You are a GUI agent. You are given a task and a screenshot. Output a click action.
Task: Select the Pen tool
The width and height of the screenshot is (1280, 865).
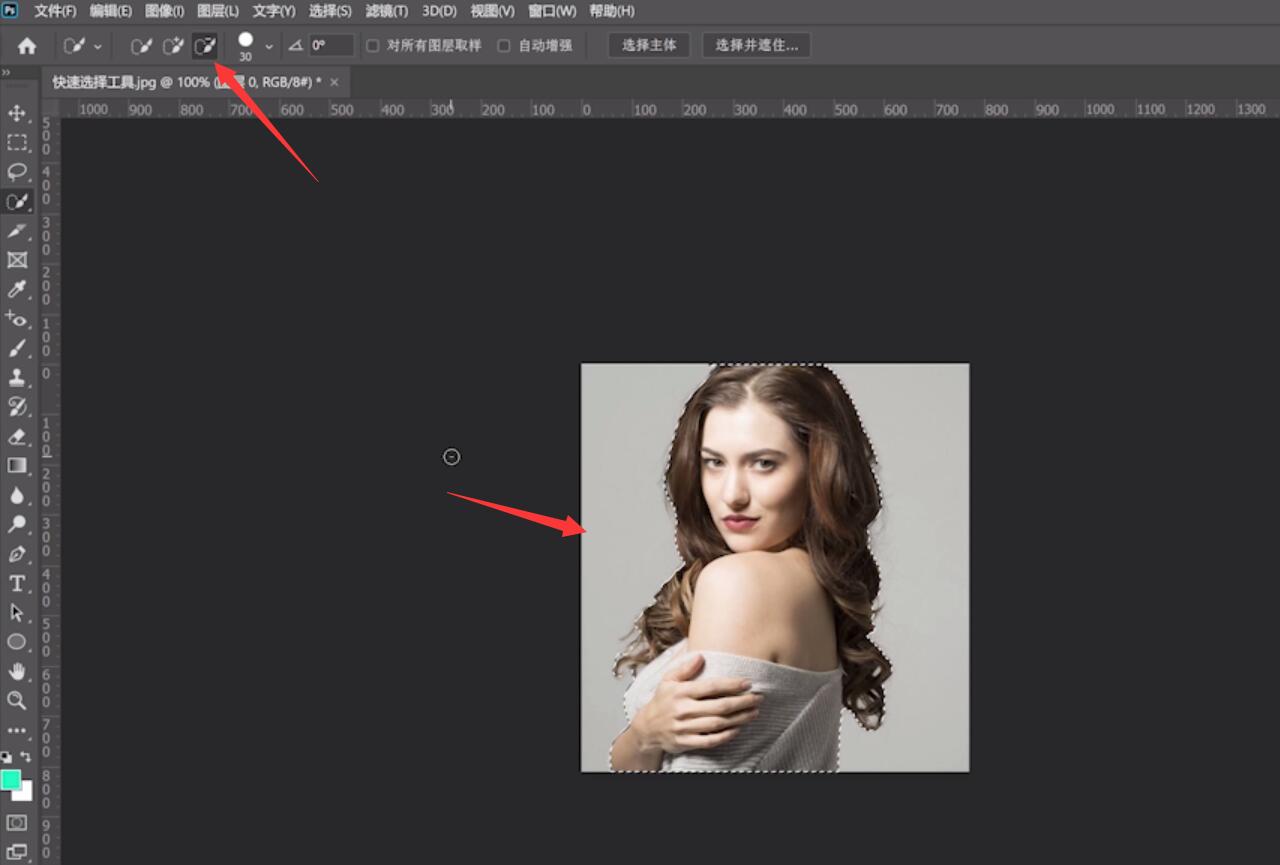[17, 553]
